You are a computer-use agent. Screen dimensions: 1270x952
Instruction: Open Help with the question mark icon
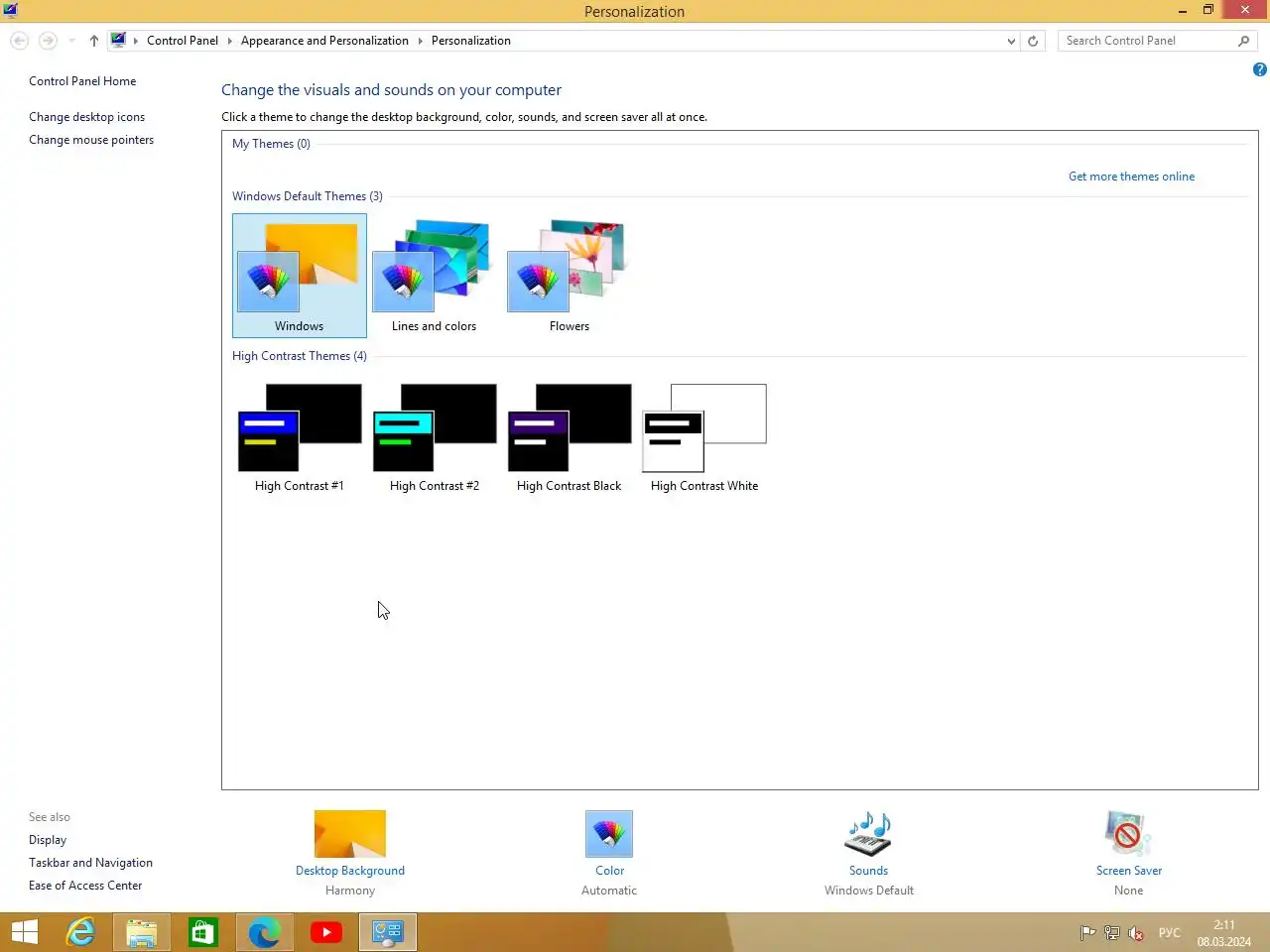1259,69
